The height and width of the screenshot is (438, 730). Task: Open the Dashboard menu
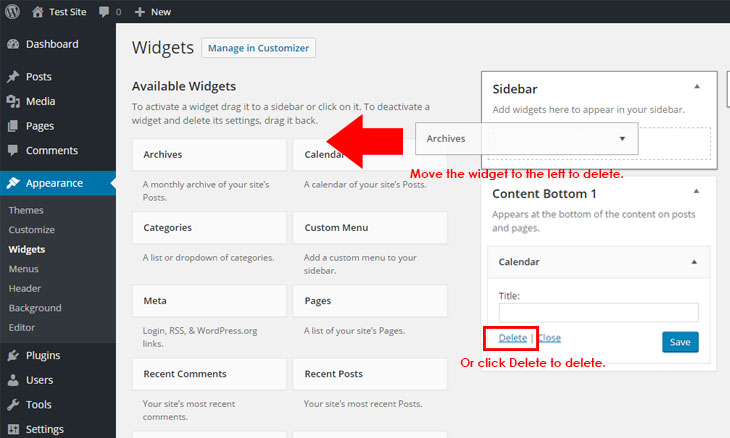[52, 44]
